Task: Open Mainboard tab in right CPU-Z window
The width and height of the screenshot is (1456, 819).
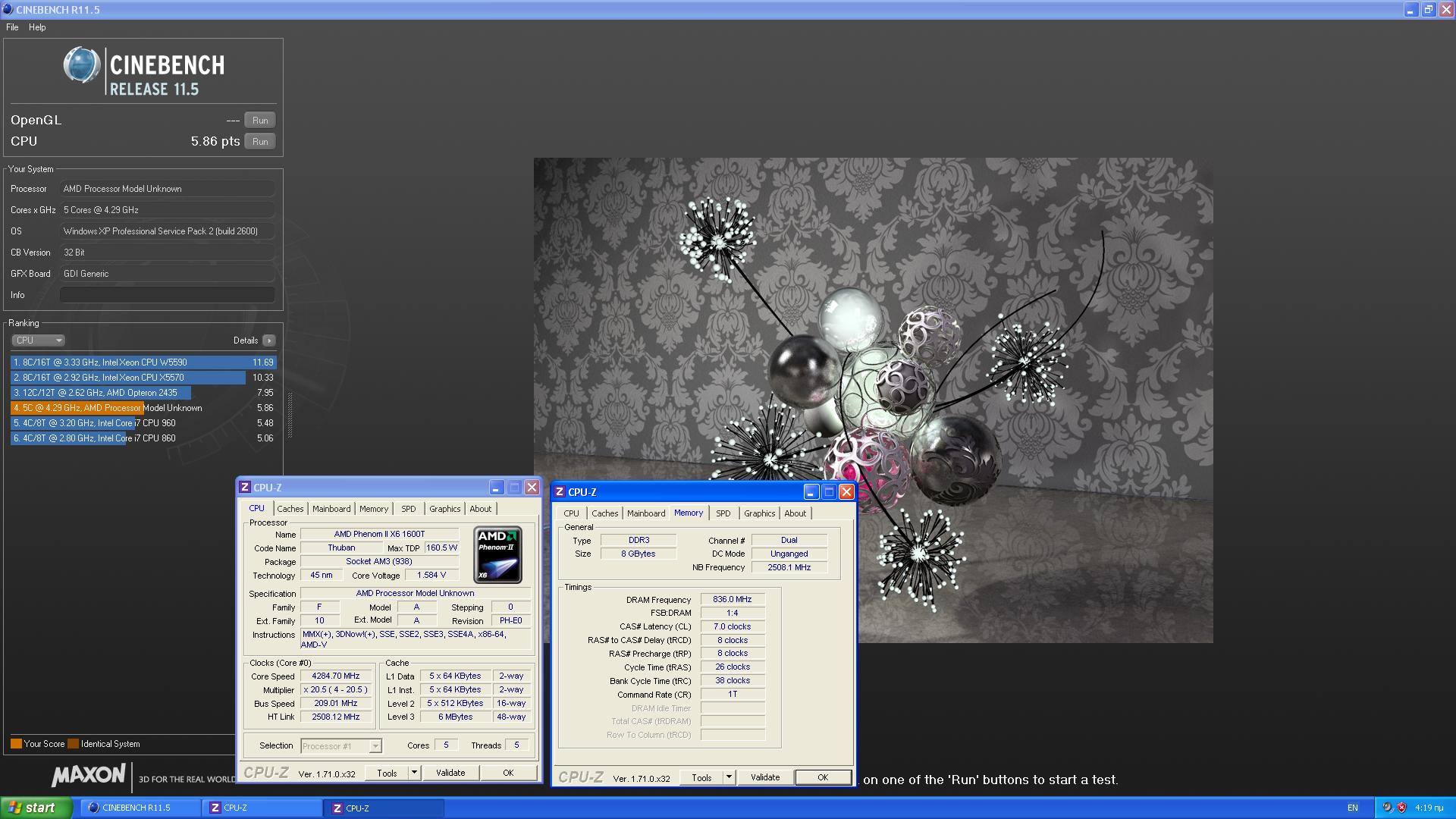Action: point(646,513)
